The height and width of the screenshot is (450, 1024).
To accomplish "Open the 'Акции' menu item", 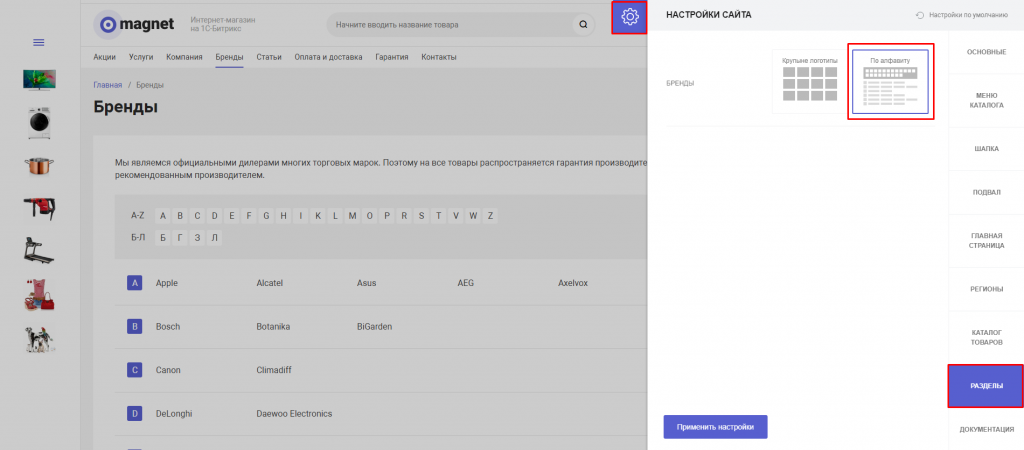I will pos(104,57).
